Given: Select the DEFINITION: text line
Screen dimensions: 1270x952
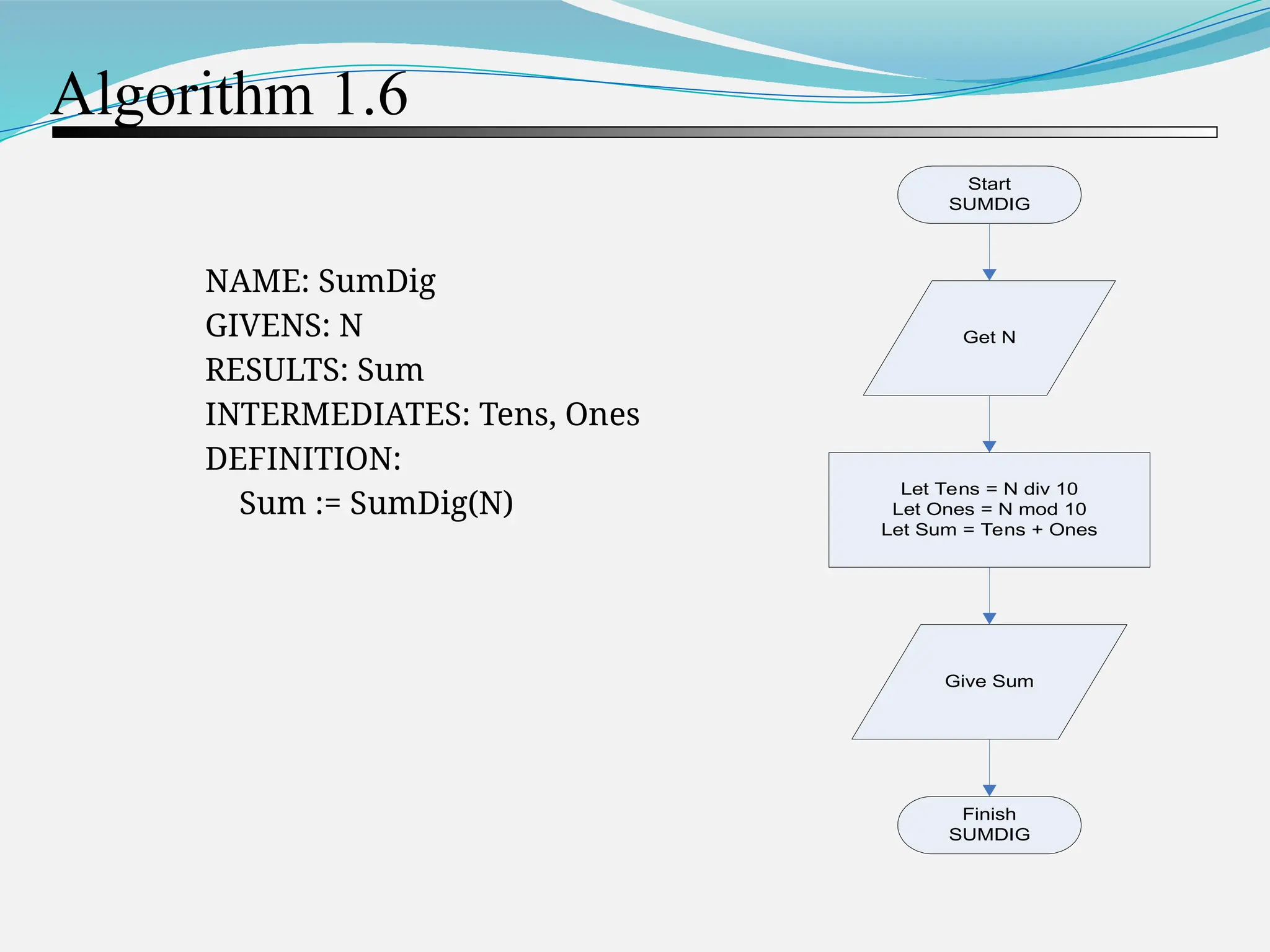Looking at the screenshot, I should tap(303, 459).
